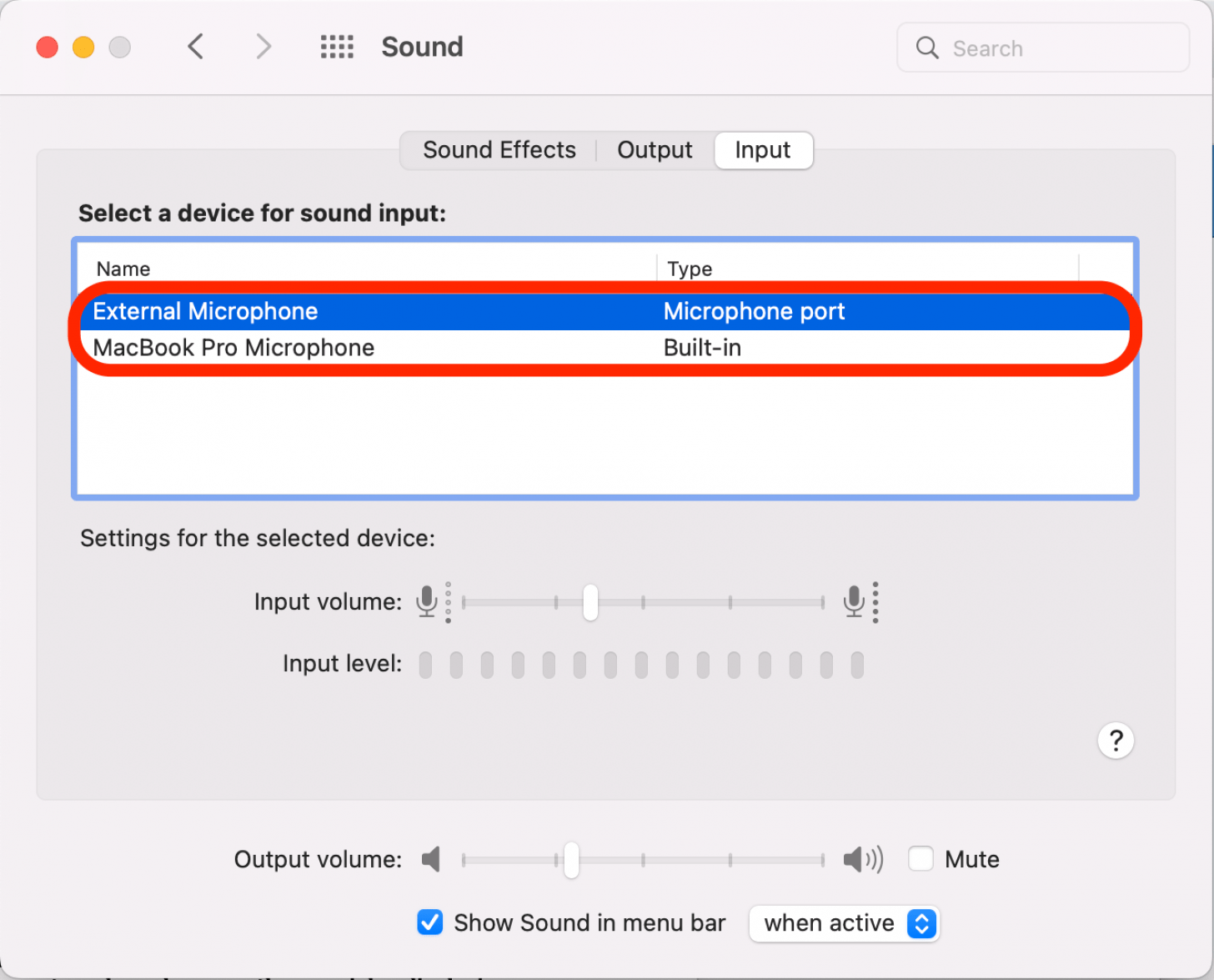Open help with the question mark button

1116,741
